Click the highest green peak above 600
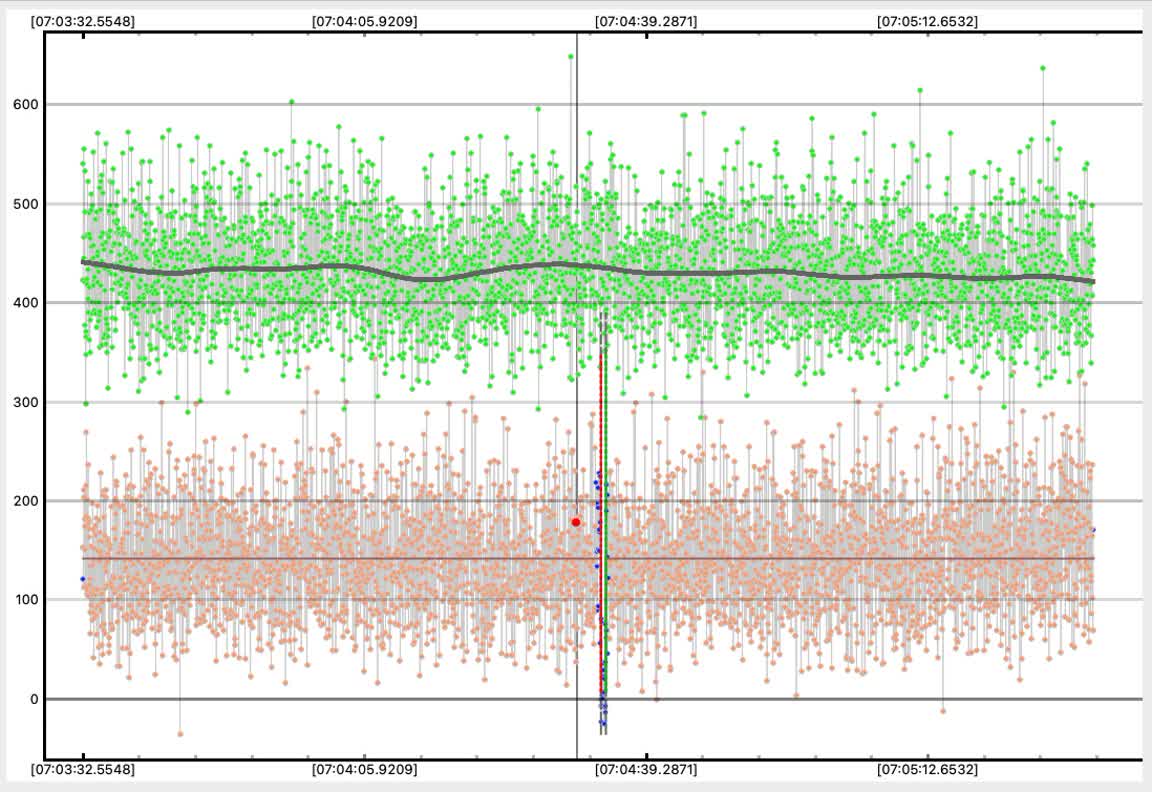This screenshot has height=792, width=1152. (571, 56)
